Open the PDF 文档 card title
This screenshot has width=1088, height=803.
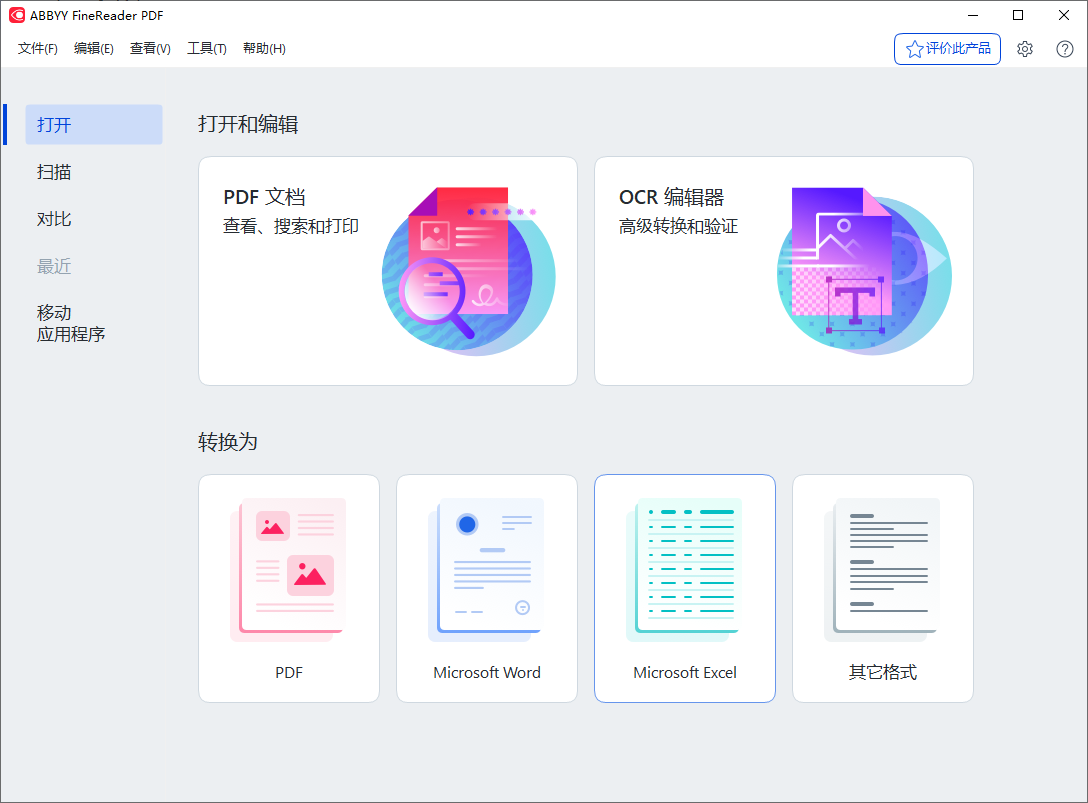tap(264, 197)
